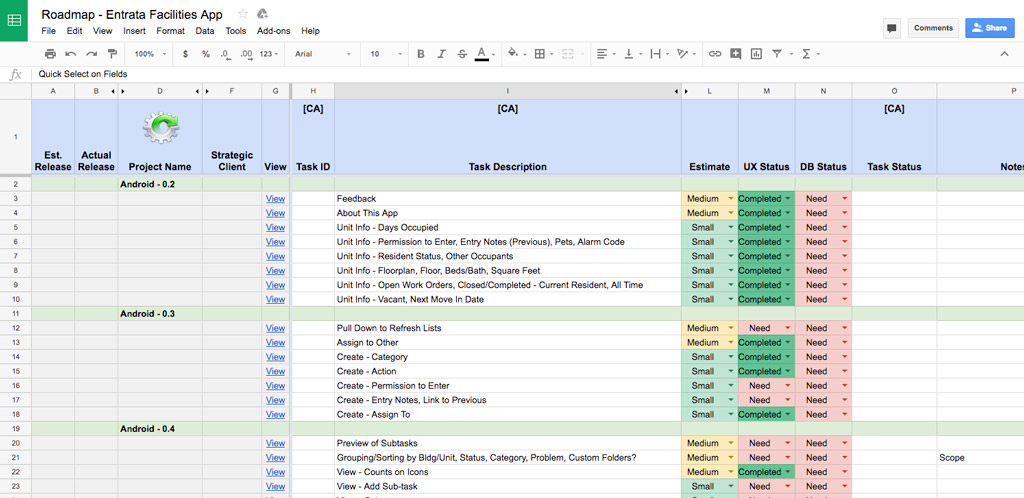Insert a chart
Image resolution: width=1024 pixels, height=498 pixels.
tap(756, 54)
